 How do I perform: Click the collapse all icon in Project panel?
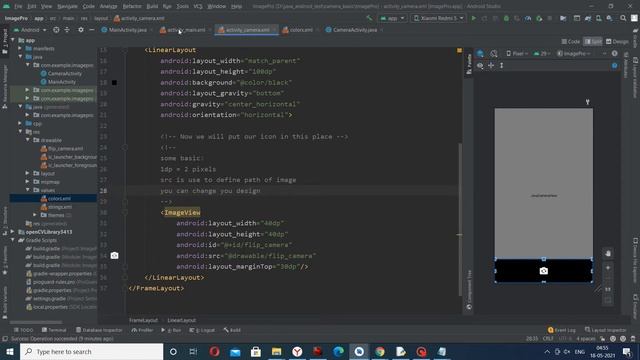pyautogui.click(x=67, y=30)
